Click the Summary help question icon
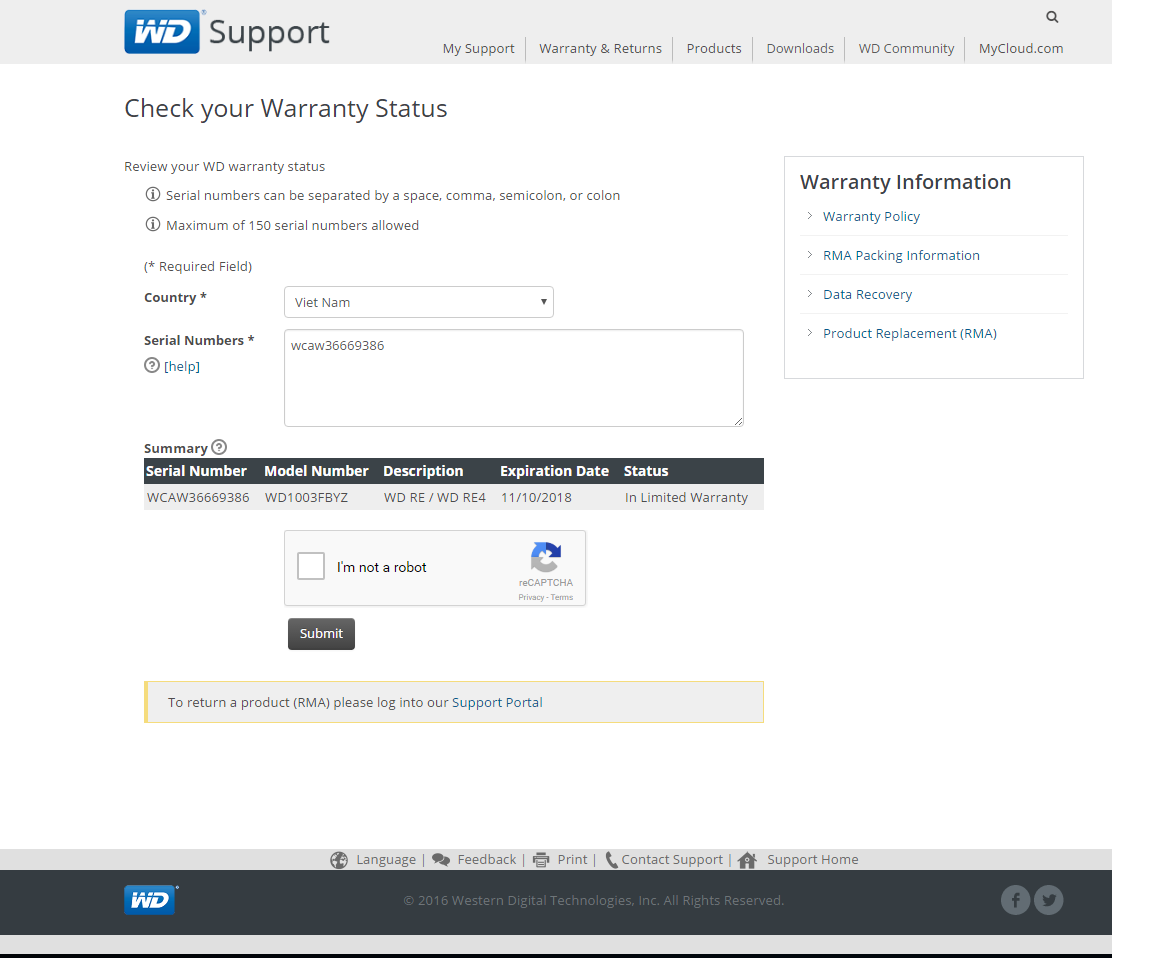The height and width of the screenshot is (958, 1152). pos(219,447)
